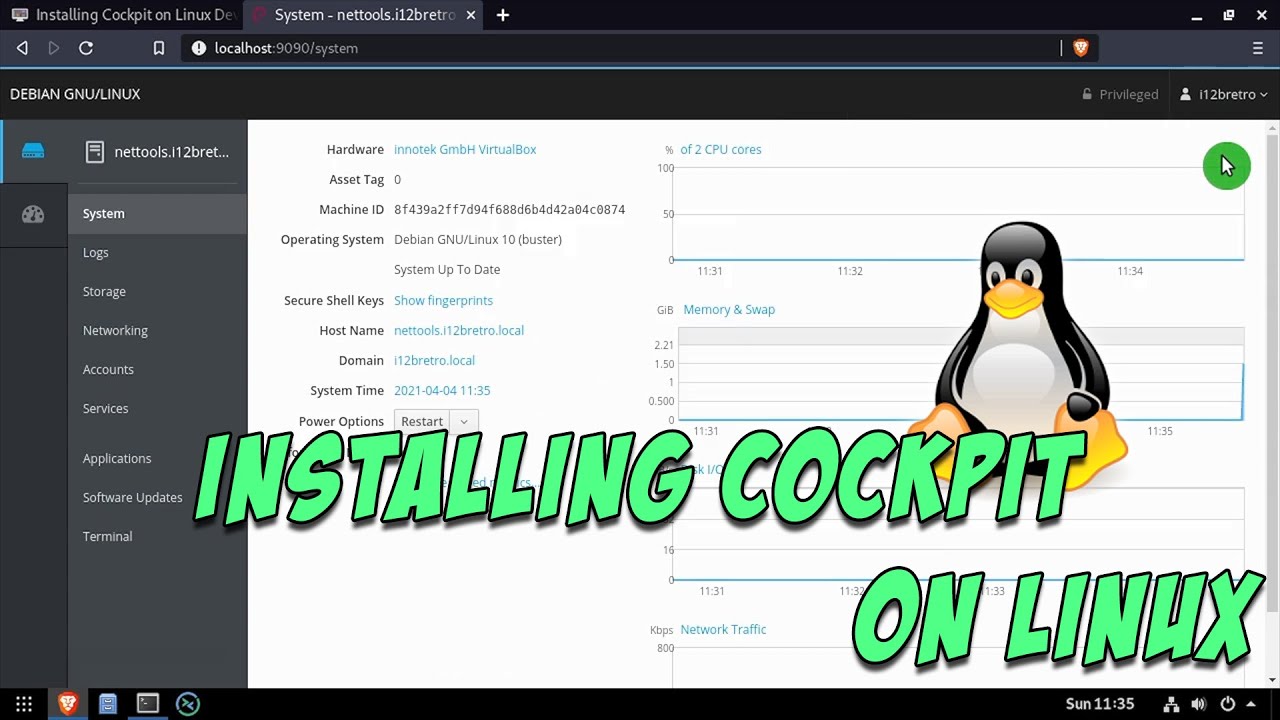
Task: Click the Machine ID value 8f439a2ff7d94f688d6b4d42a04c0874
Action: coord(509,209)
